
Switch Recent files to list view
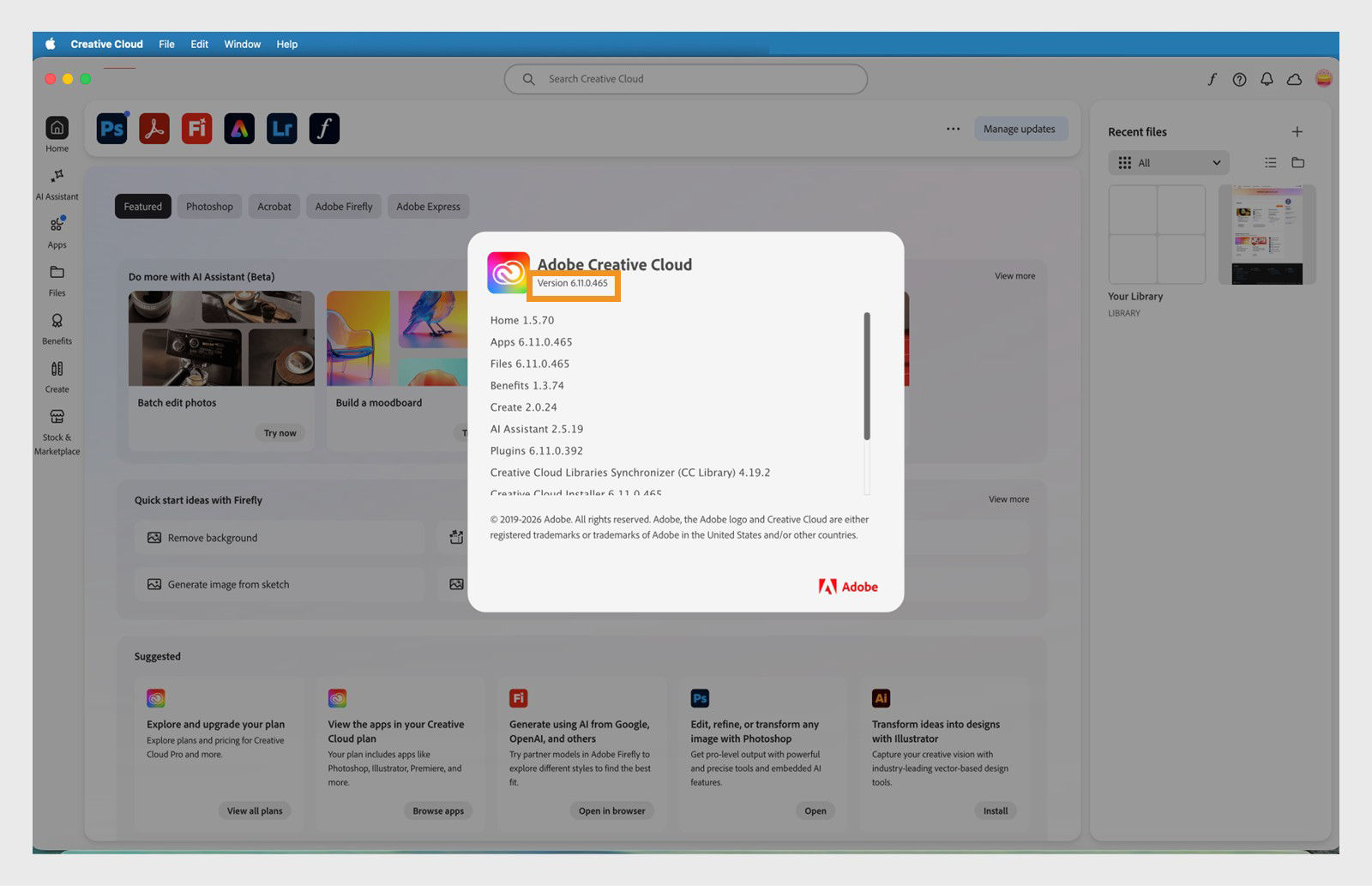pyautogui.click(x=1270, y=162)
